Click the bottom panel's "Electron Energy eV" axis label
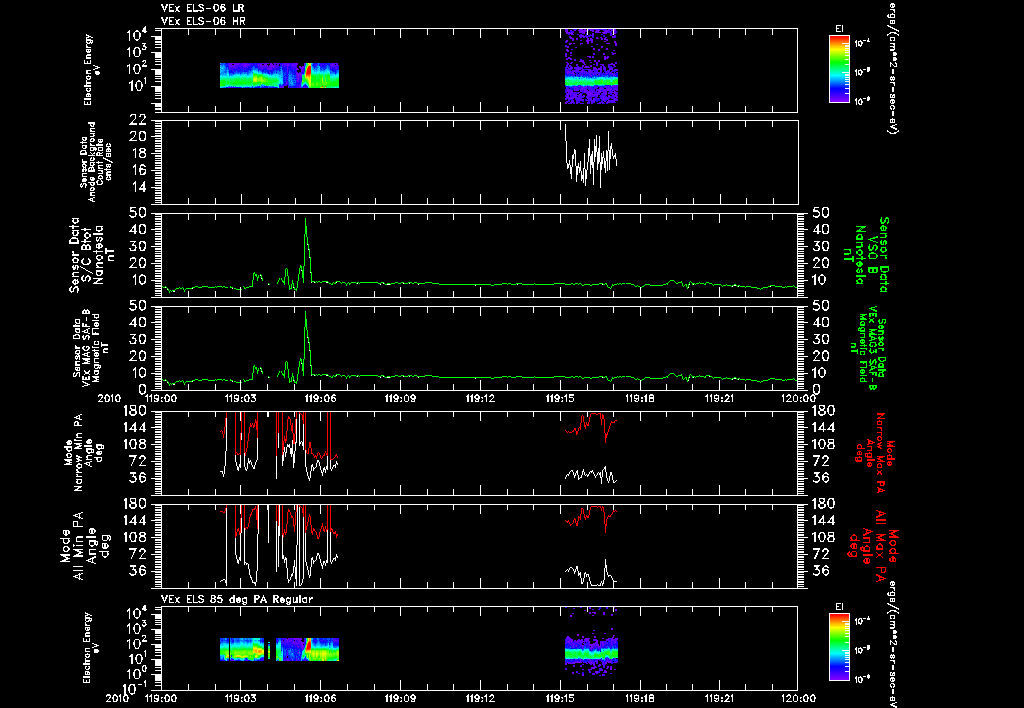The image size is (1024, 708). tap(92, 648)
